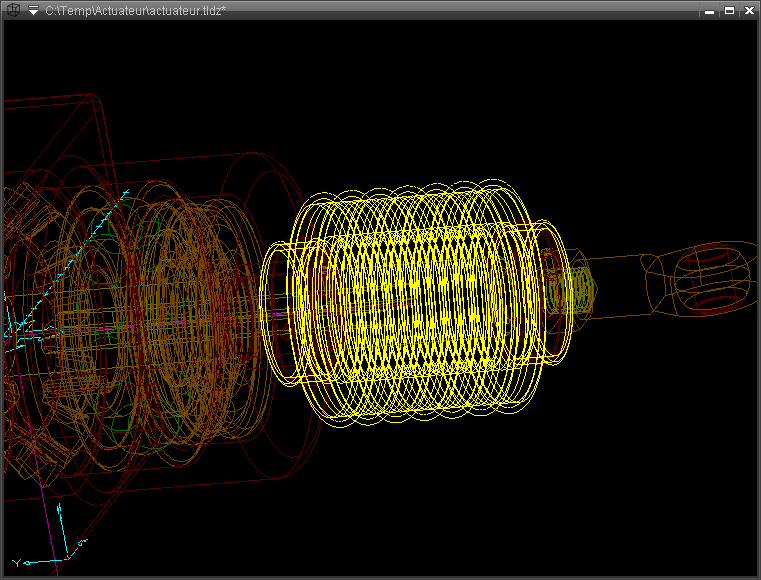The width and height of the screenshot is (761, 580).
Task: Open the title bar dropdown arrow menu
Action: (33, 10)
